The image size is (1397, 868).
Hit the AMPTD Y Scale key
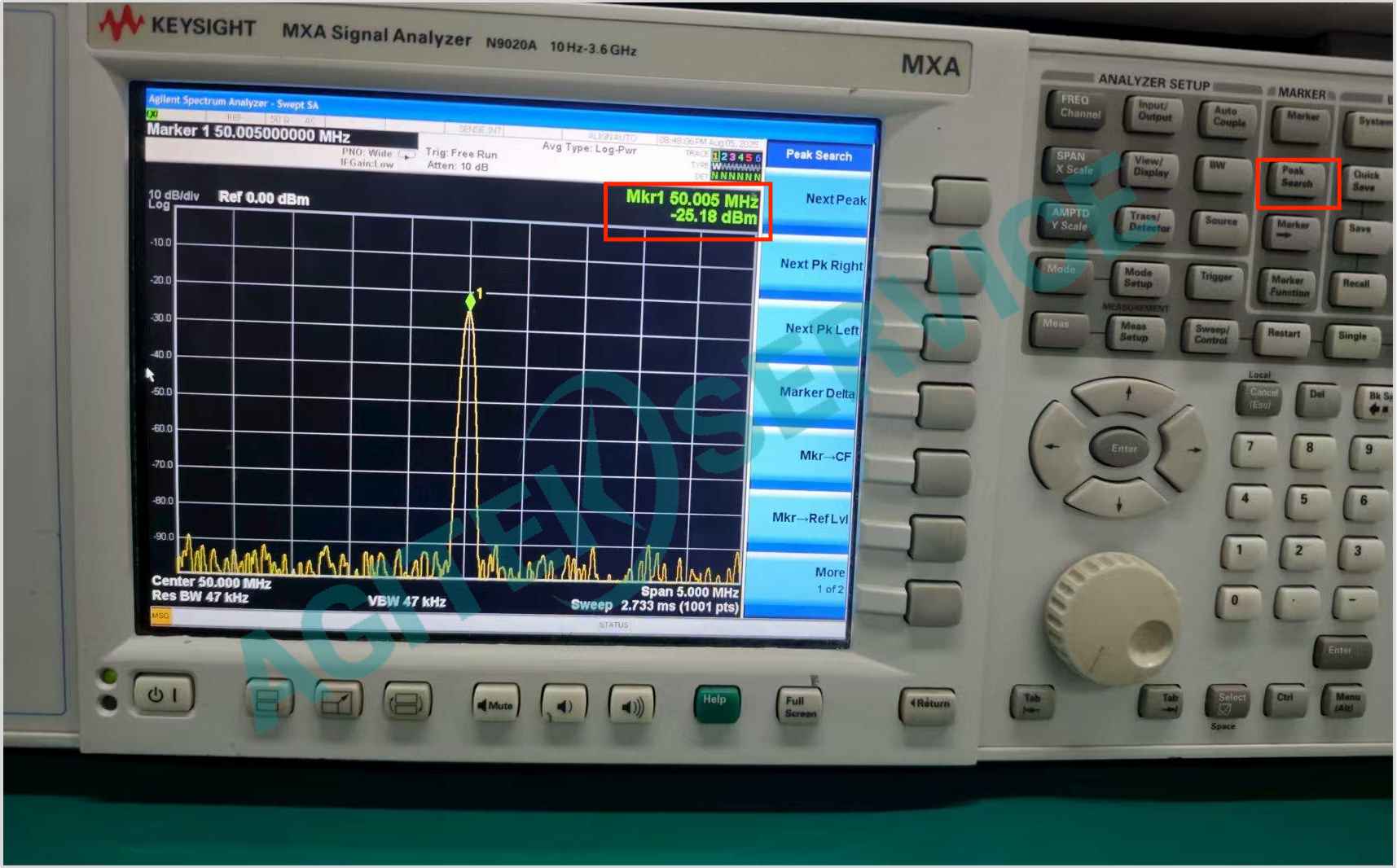click(x=1069, y=220)
